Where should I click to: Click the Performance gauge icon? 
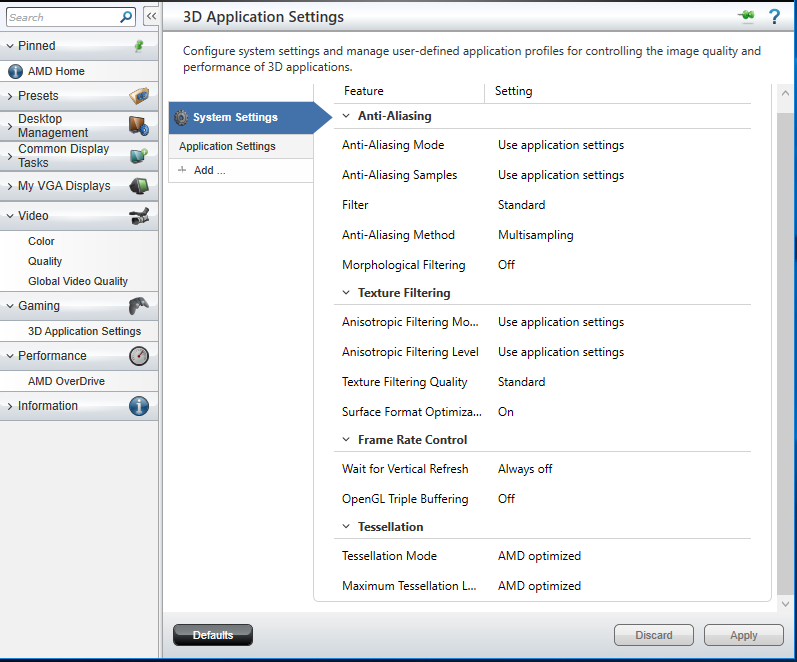point(139,356)
